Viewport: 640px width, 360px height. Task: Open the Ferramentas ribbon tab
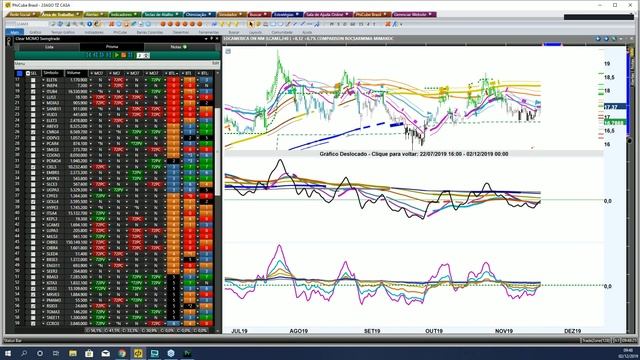click(x=209, y=32)
